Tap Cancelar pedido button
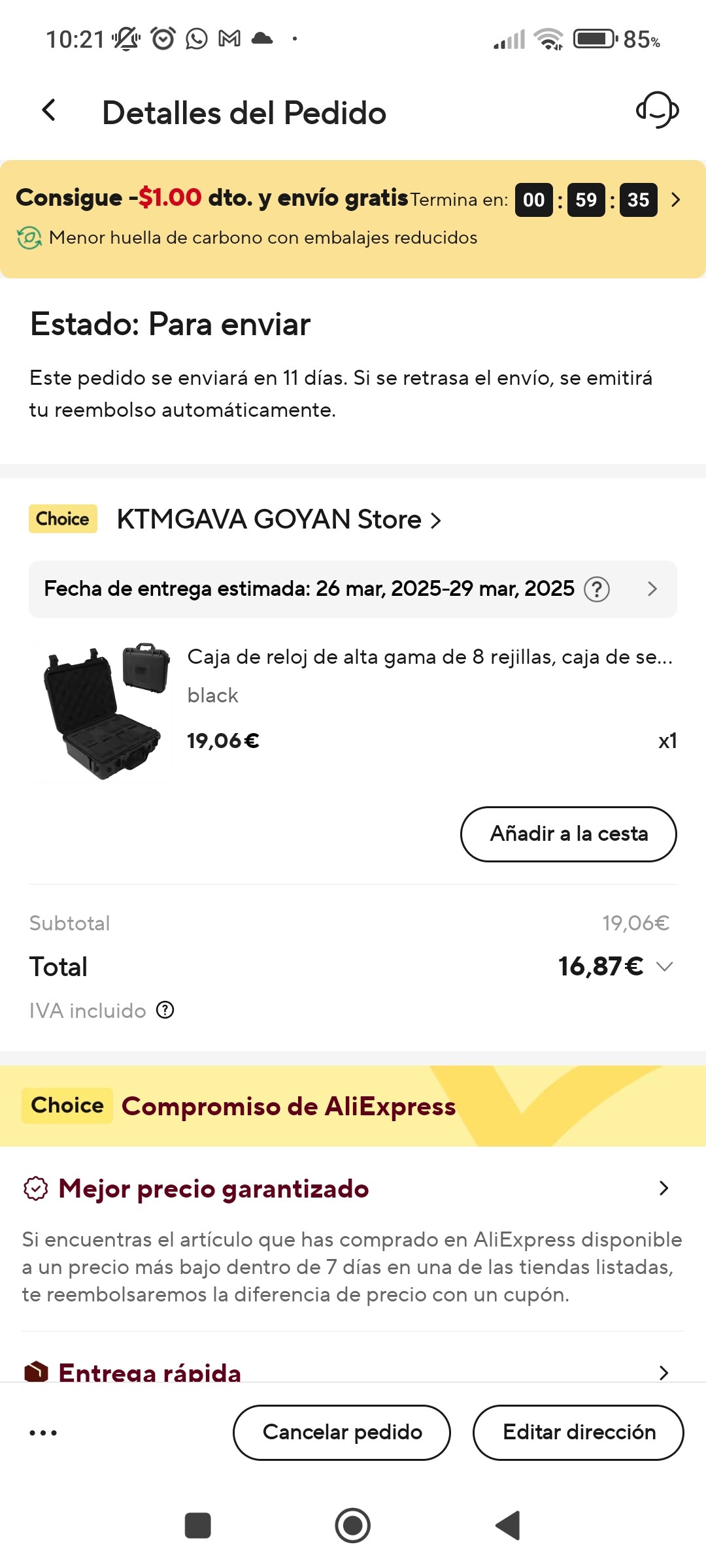The height and width of the screenshot is (1568, 706). pos(342,1432)
